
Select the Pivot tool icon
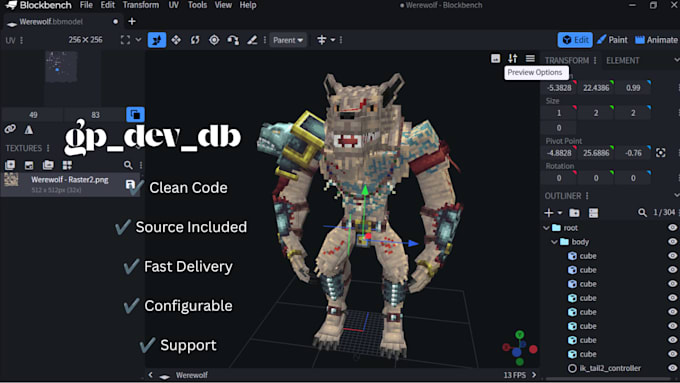[214, 40]
